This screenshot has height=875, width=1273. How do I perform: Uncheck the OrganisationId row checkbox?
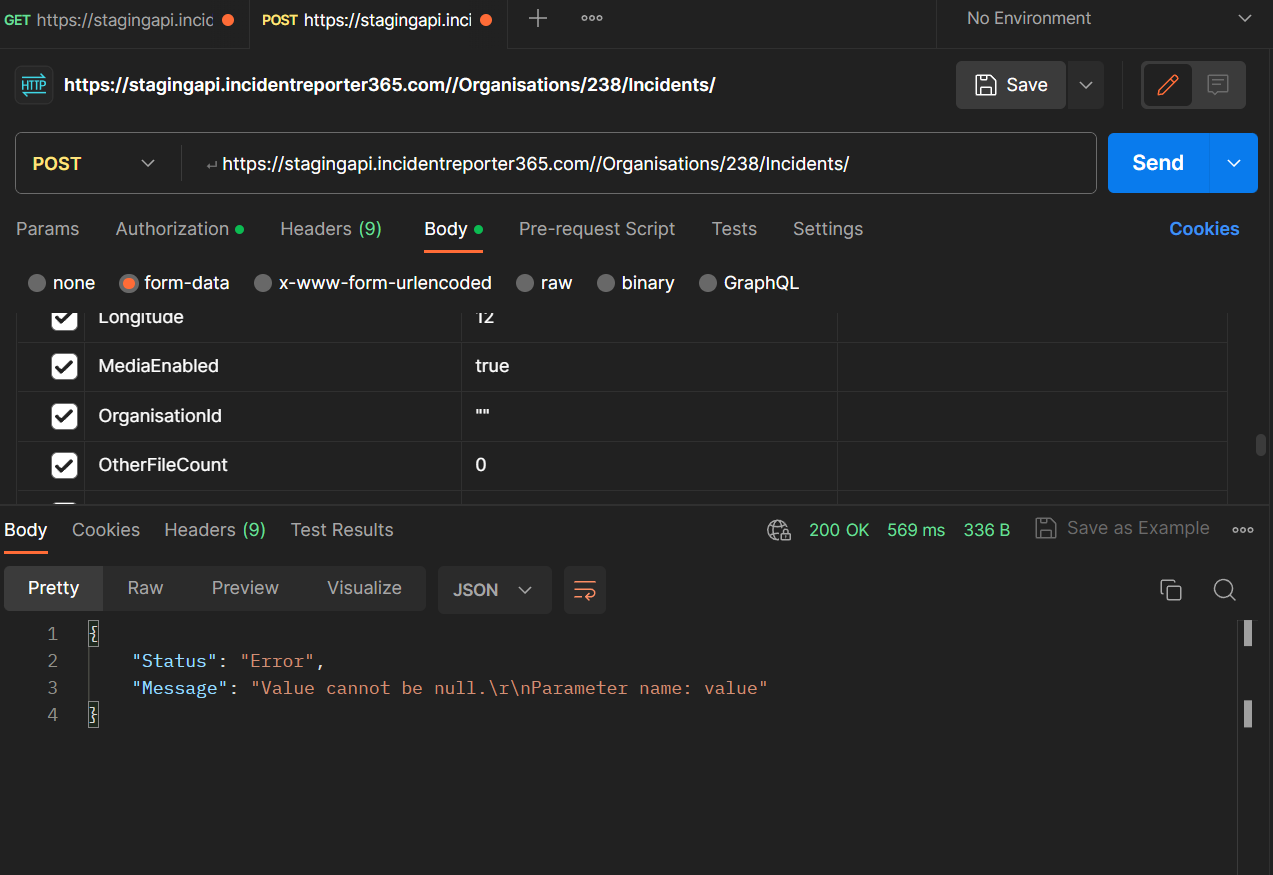[x=64, y=416]
